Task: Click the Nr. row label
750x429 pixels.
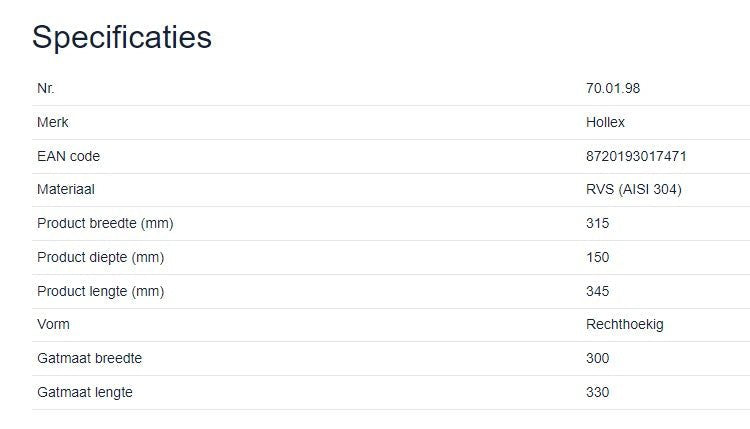Action: 46,88
